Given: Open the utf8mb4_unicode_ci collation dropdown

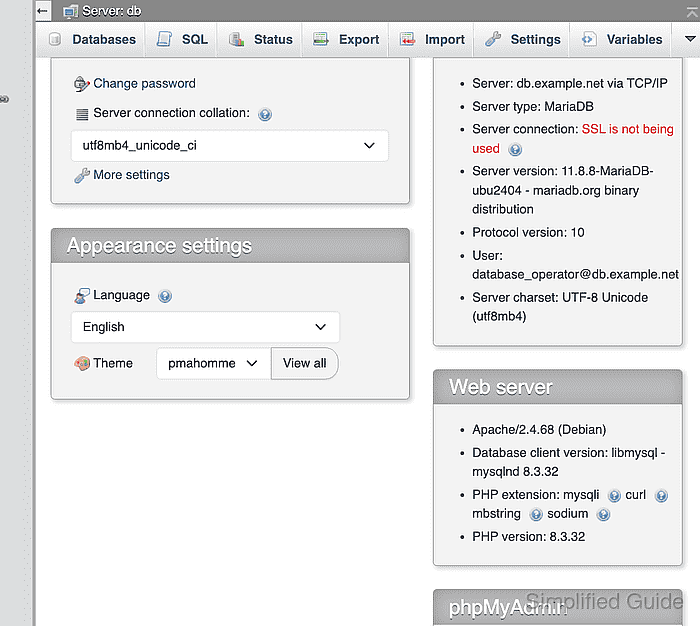Looking at the screenshot, I should (229, 146).
